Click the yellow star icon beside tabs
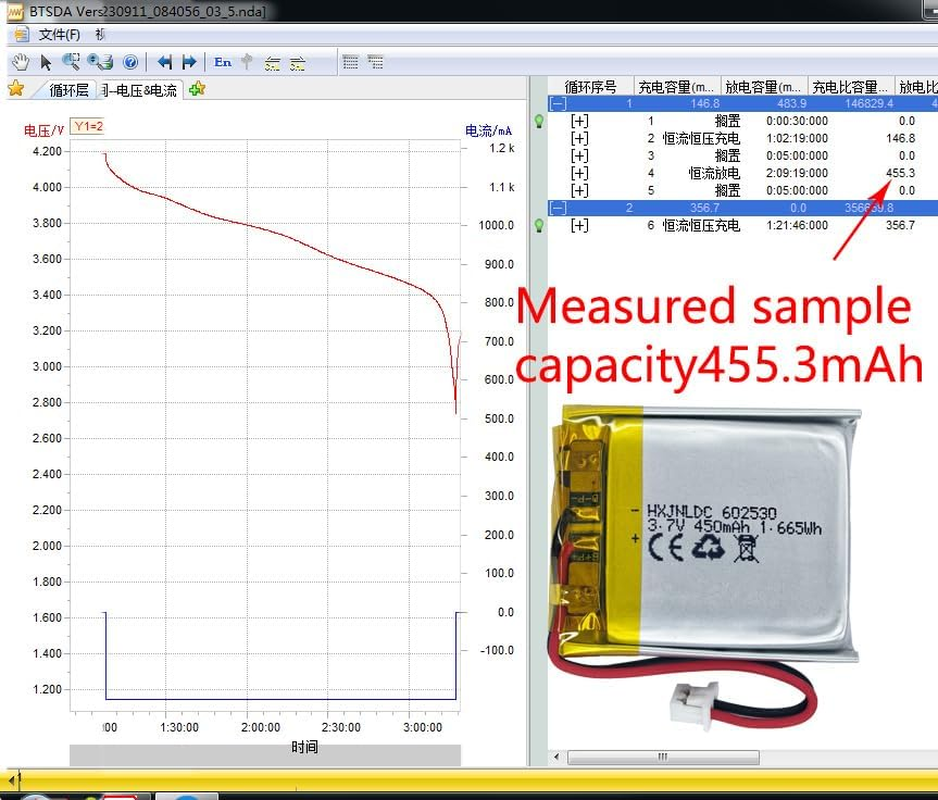This screenshot has width=938, height=800. click(x=16, y=89)
